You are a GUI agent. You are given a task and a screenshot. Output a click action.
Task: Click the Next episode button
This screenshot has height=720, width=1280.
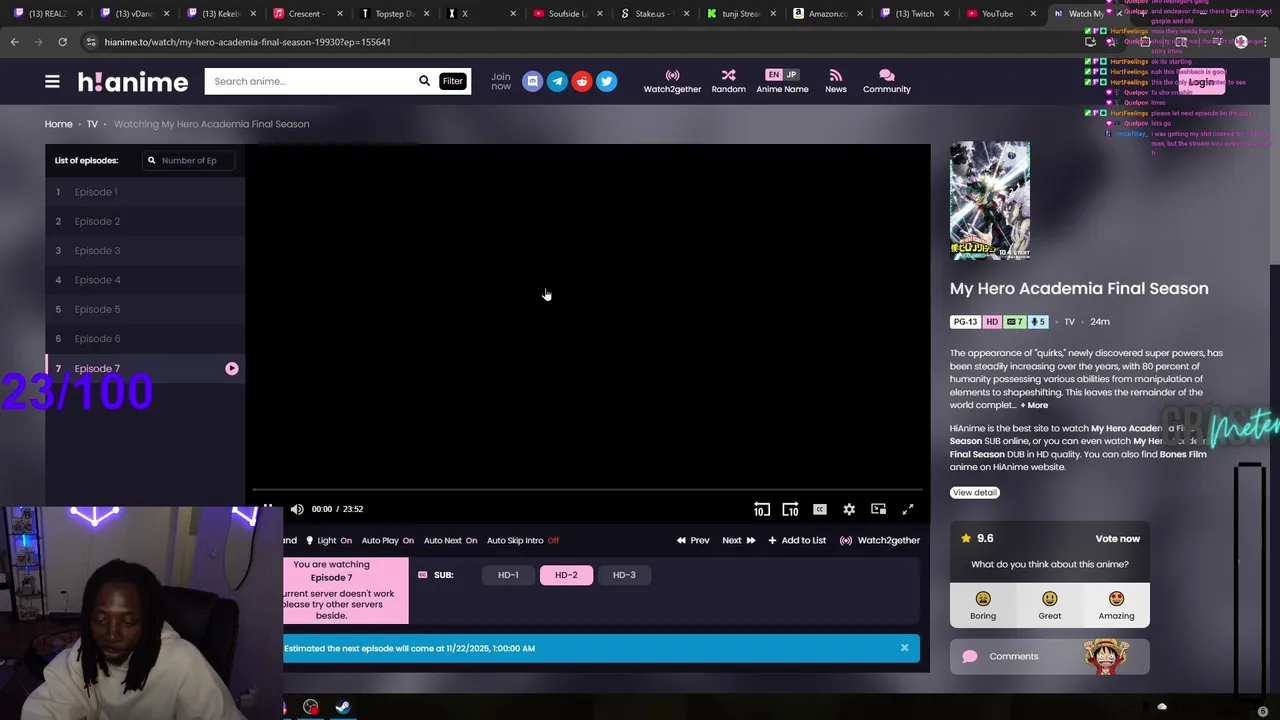(x=739, y=540)
